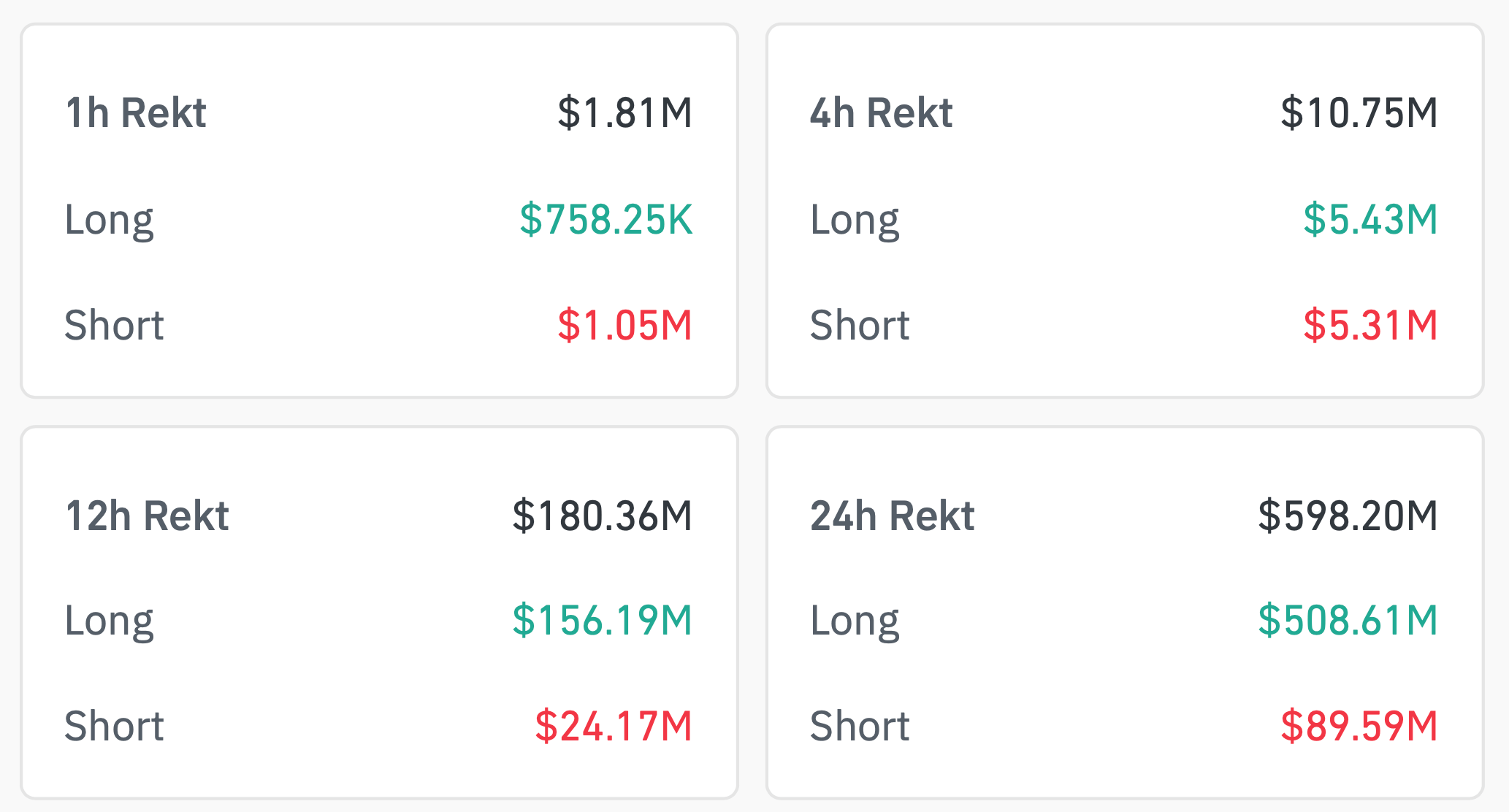Open the 24h Rekt card heading
Screen dimensions: 1509x812
893,516
